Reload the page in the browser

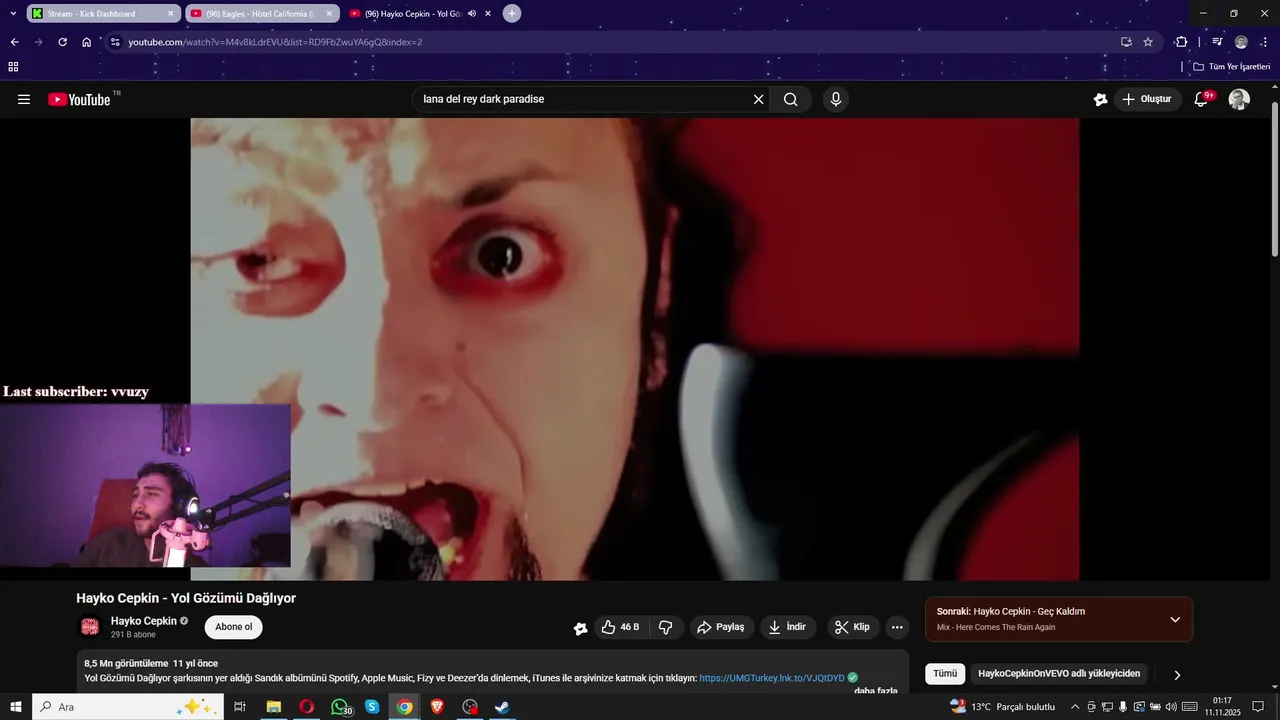pos(62,42)
